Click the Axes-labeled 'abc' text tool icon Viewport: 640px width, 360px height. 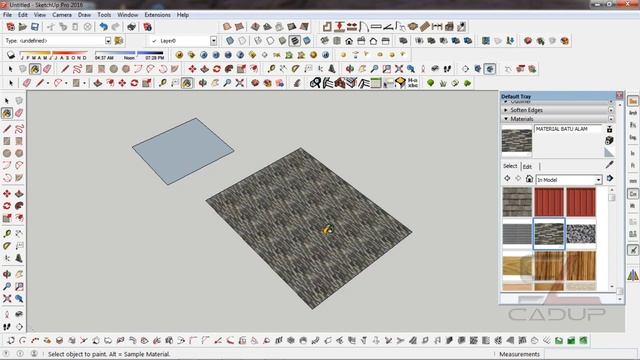pyautogui.click(x=413, y=83)
